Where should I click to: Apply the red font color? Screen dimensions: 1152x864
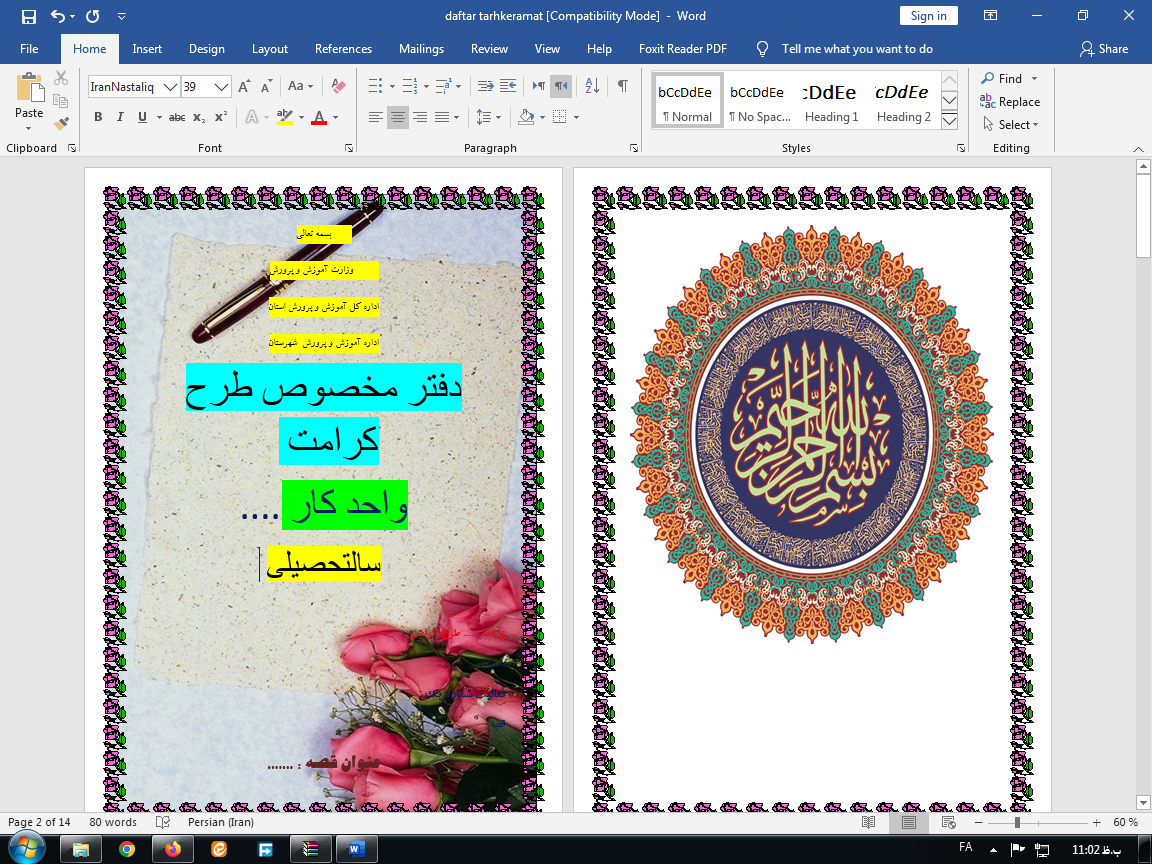(319, 118)
